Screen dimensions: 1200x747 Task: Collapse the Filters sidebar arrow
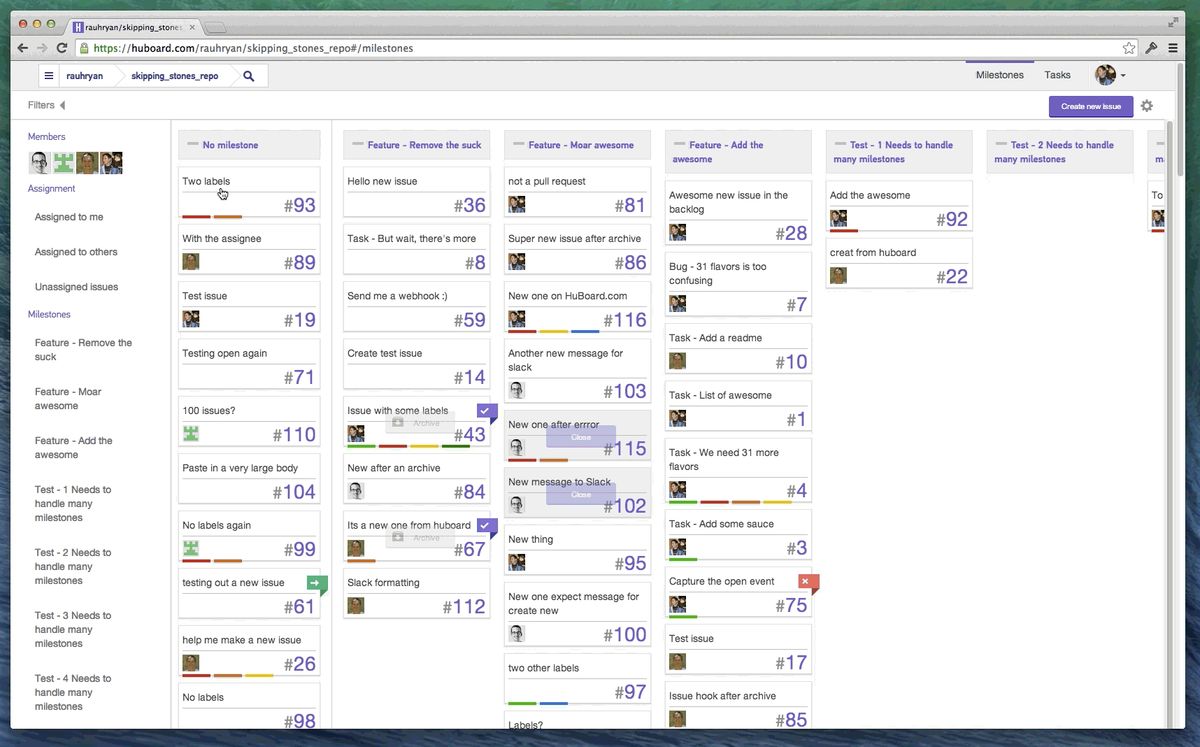tap(62, 105)
